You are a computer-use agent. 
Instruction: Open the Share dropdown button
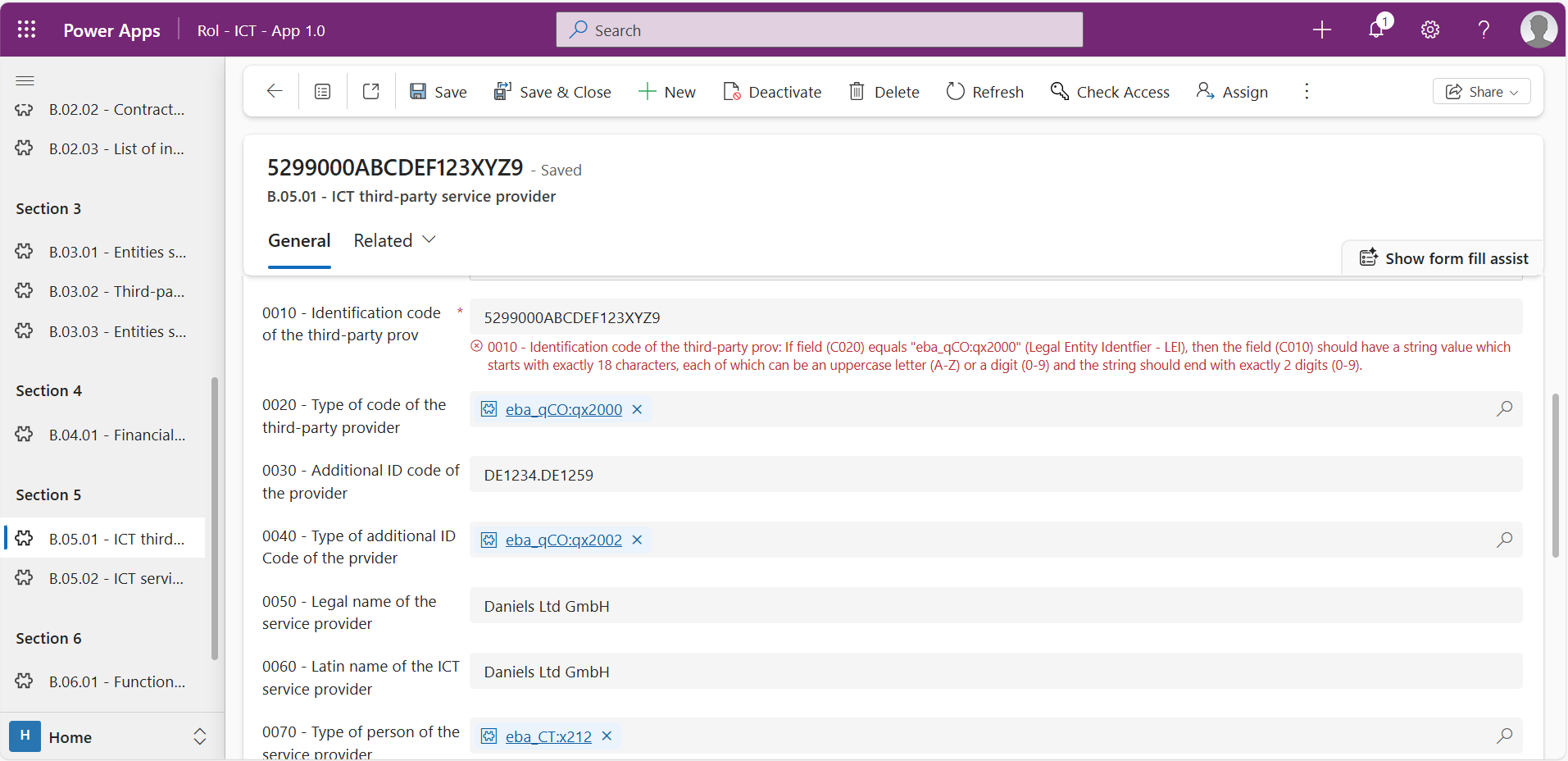coord(1481,92)
